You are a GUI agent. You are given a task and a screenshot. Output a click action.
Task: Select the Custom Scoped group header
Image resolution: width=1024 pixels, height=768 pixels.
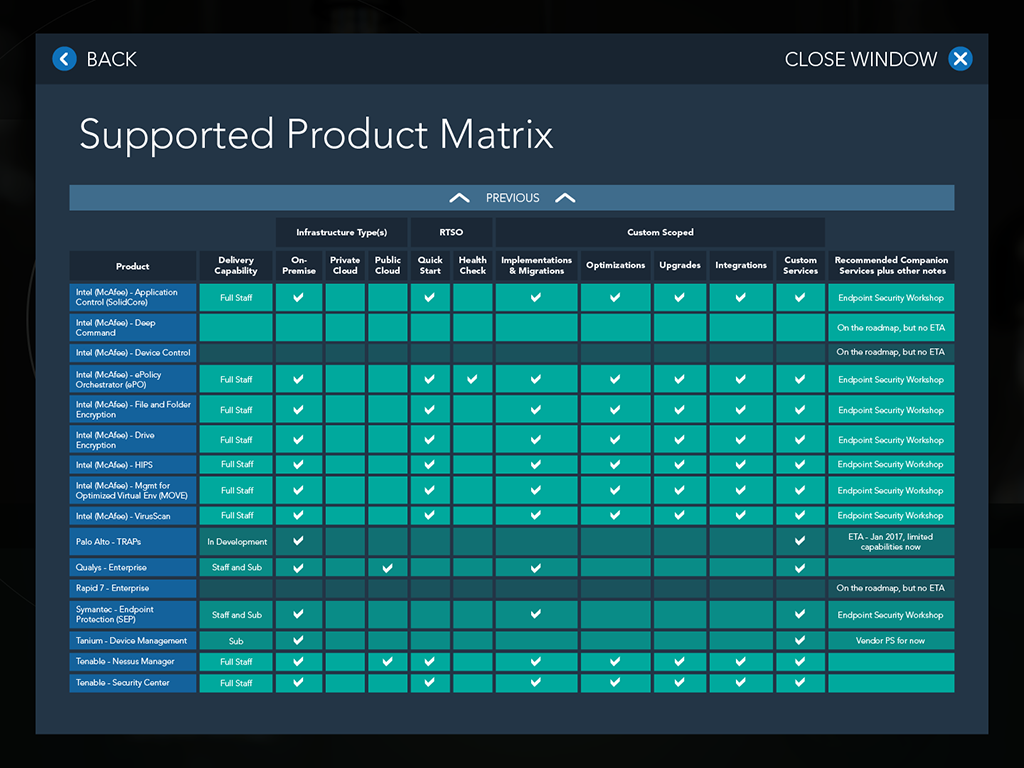tap(660, 232)
